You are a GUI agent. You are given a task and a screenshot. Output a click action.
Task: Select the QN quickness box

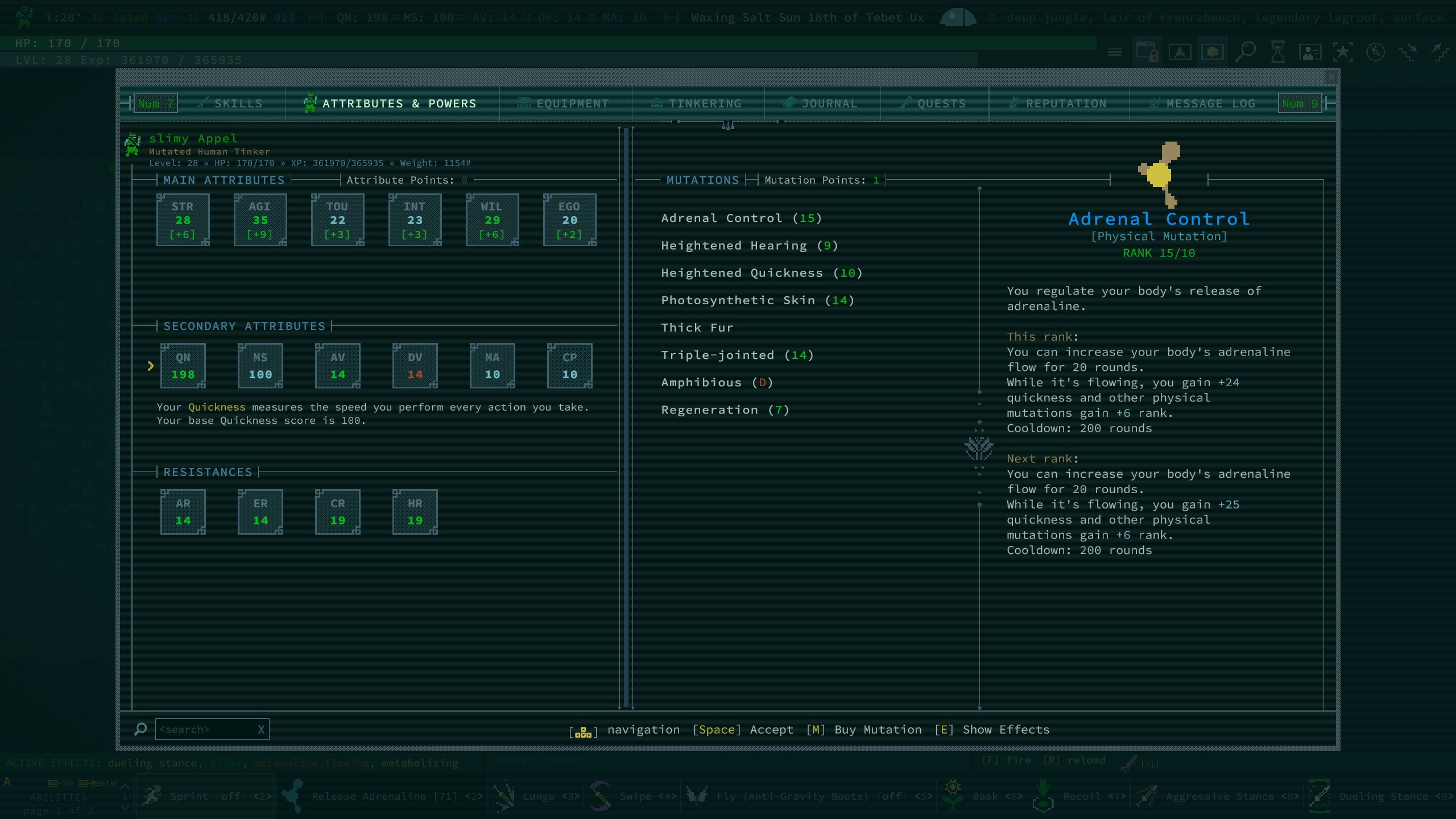183,366
